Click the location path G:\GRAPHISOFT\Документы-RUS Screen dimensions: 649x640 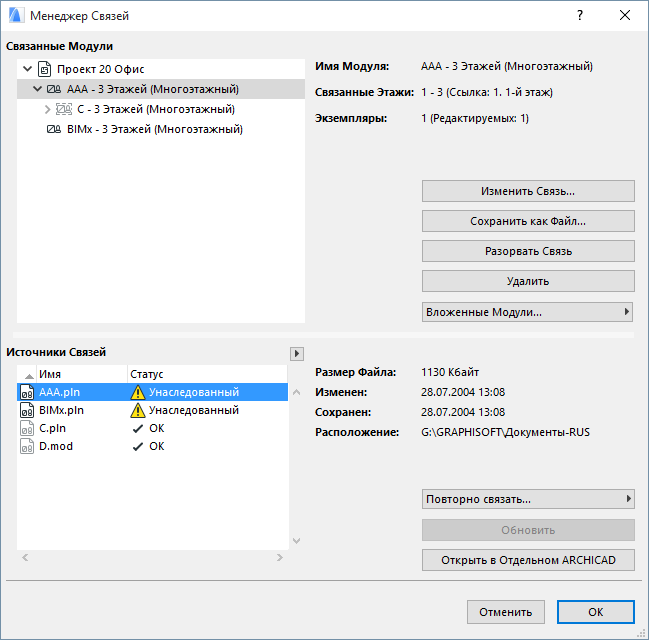coord(505,432)
